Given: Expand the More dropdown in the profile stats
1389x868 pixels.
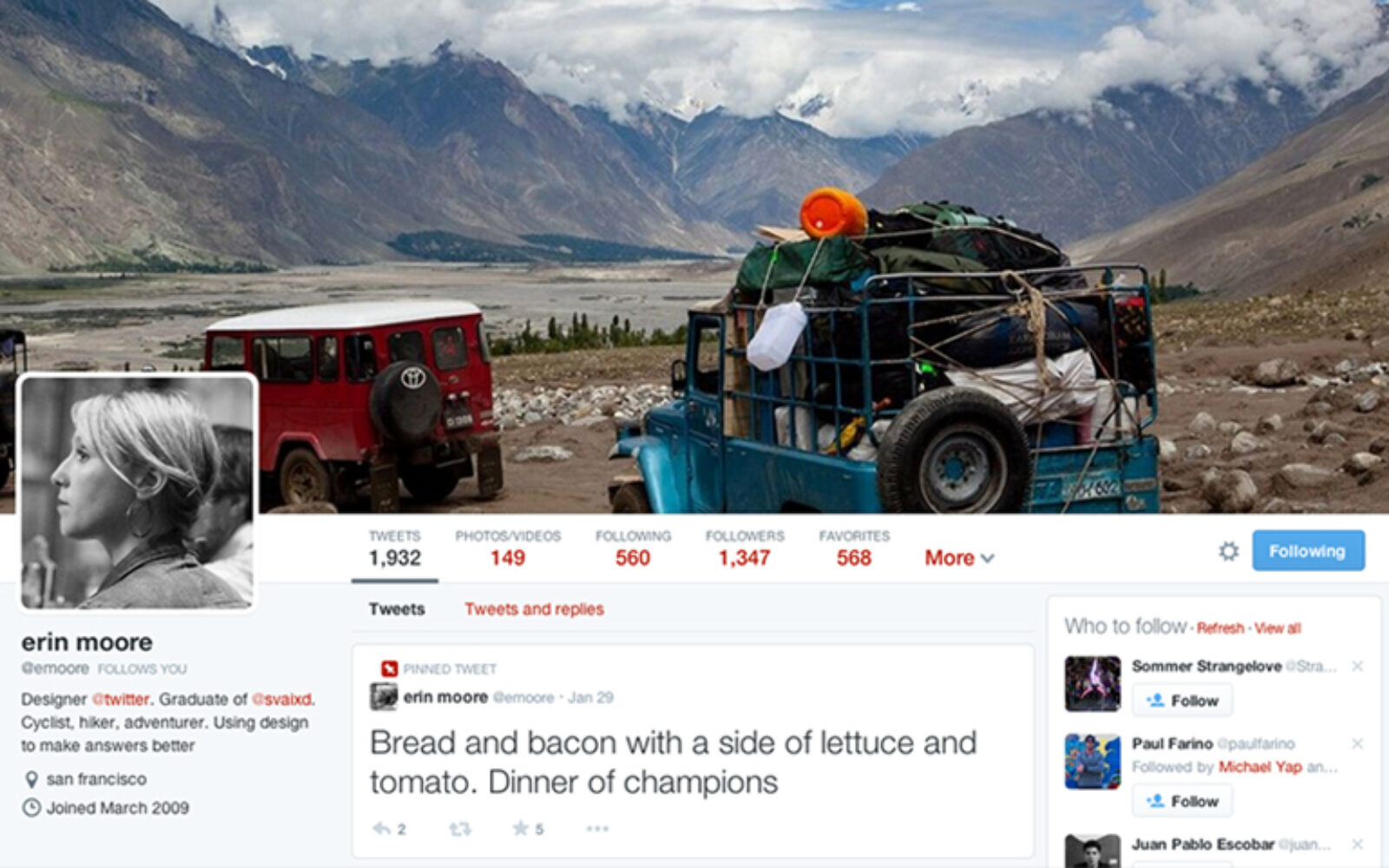Looking at the screenshot, I should 959,558.
